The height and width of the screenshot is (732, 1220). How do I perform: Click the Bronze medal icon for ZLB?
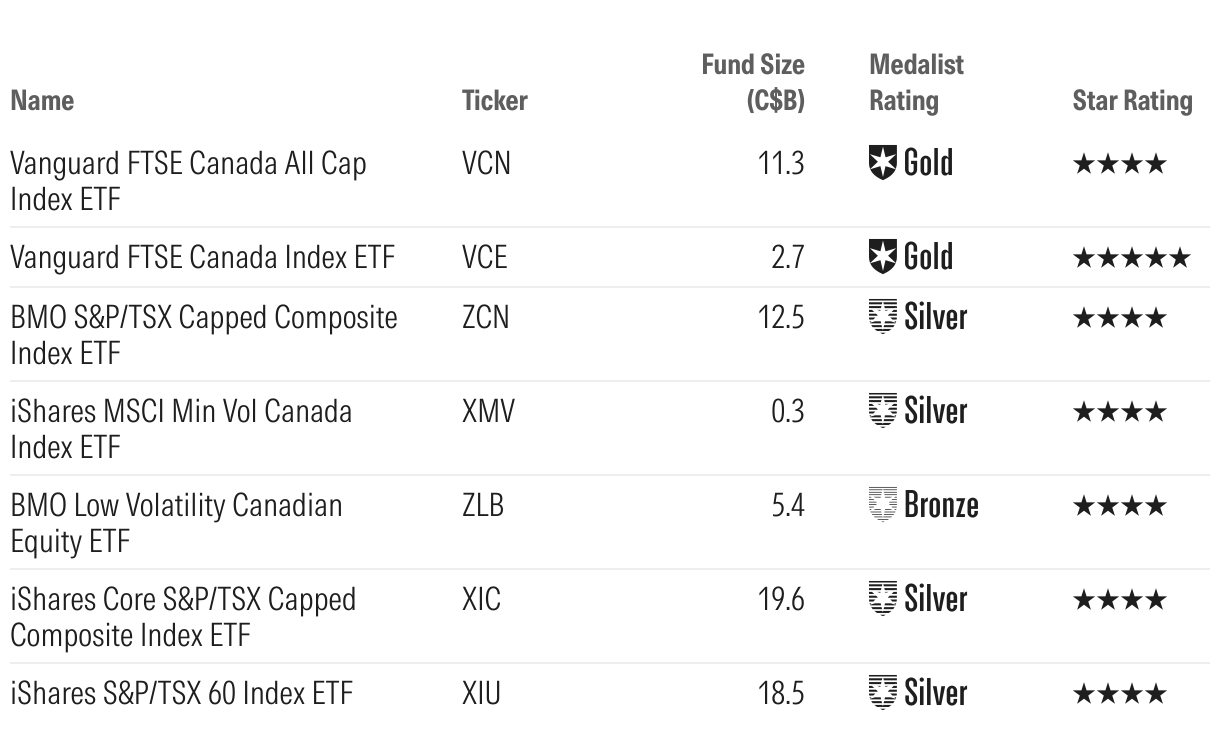pos(883,505)
